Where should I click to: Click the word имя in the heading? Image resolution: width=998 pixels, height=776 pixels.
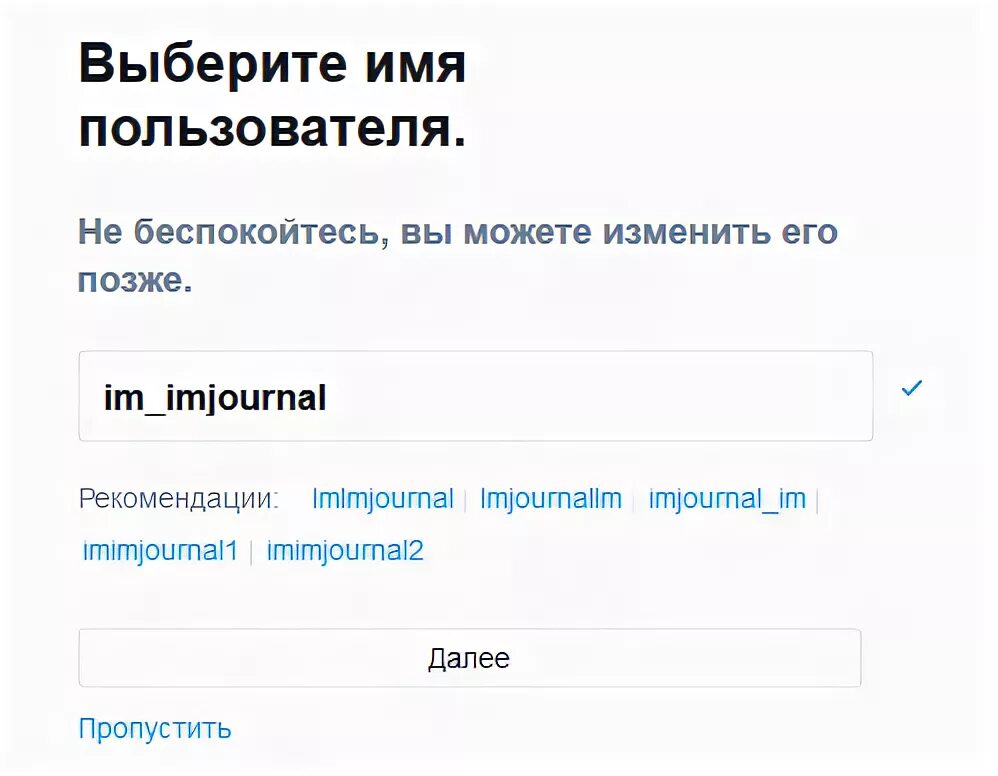pyautogui.click(x=416, y=66)
